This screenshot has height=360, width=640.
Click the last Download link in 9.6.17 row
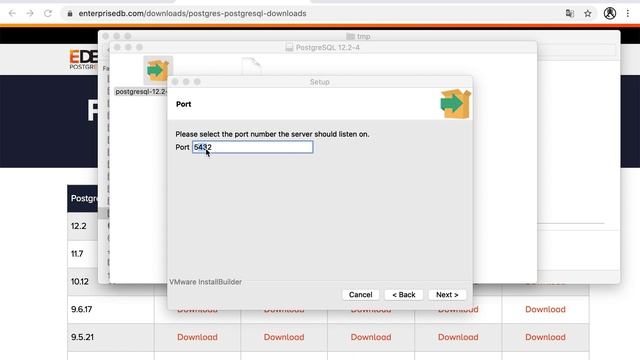click(x=545, y=309)
